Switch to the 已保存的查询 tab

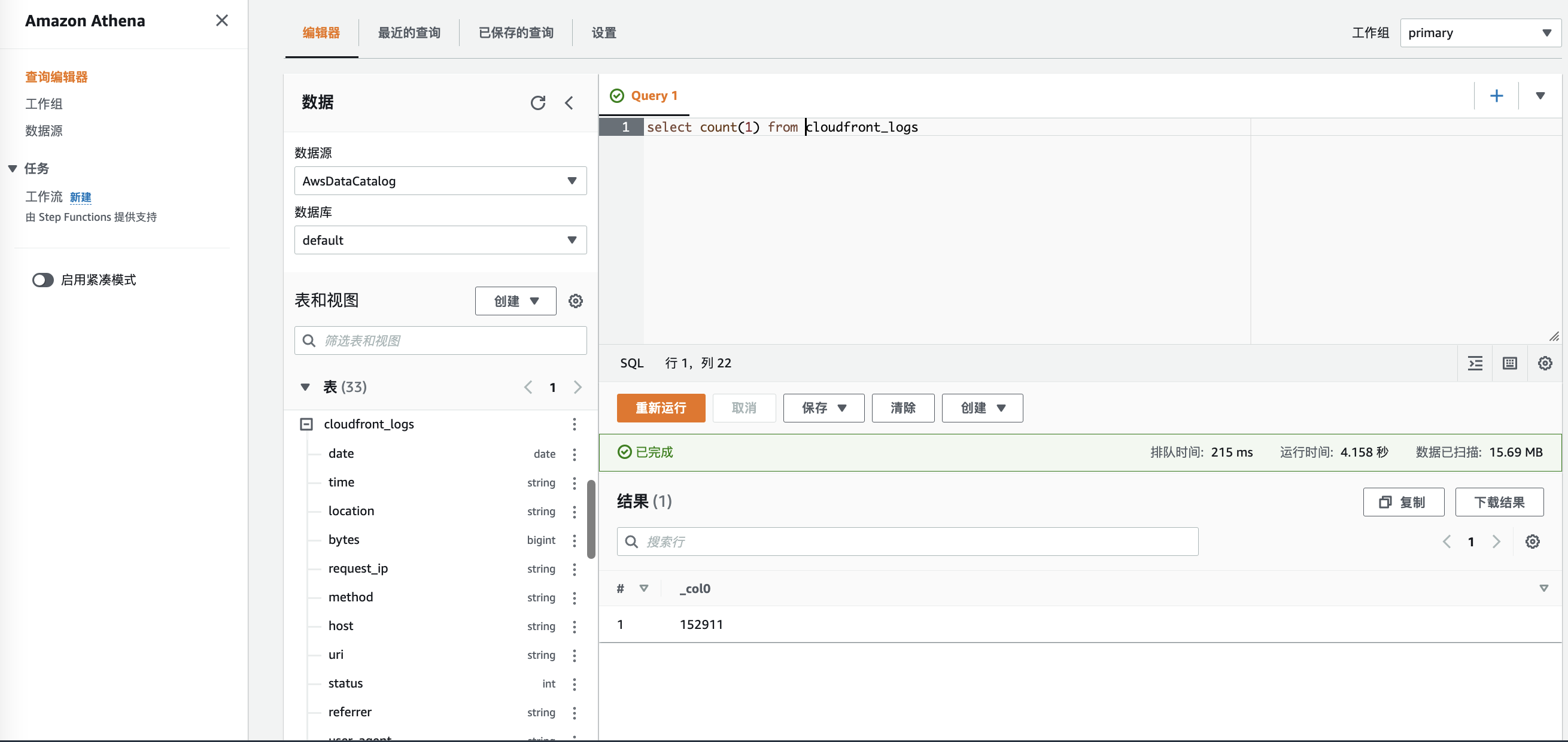pos(515,33)
